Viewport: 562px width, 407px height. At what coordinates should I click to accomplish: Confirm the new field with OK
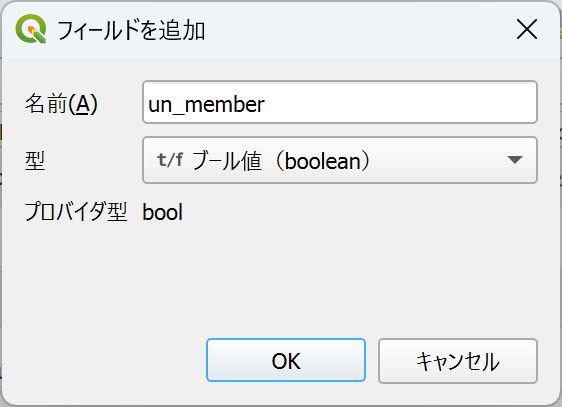(x=286, y=360)
